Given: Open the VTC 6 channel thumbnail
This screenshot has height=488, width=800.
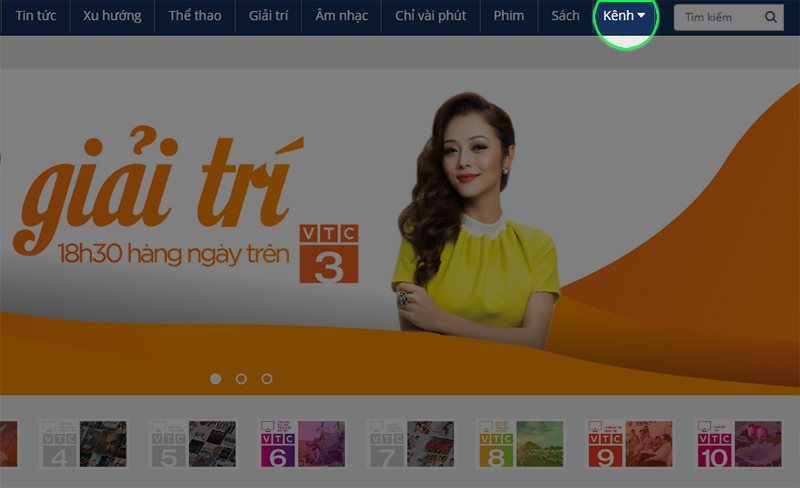Looking at the screenshot, I should 303,444.
